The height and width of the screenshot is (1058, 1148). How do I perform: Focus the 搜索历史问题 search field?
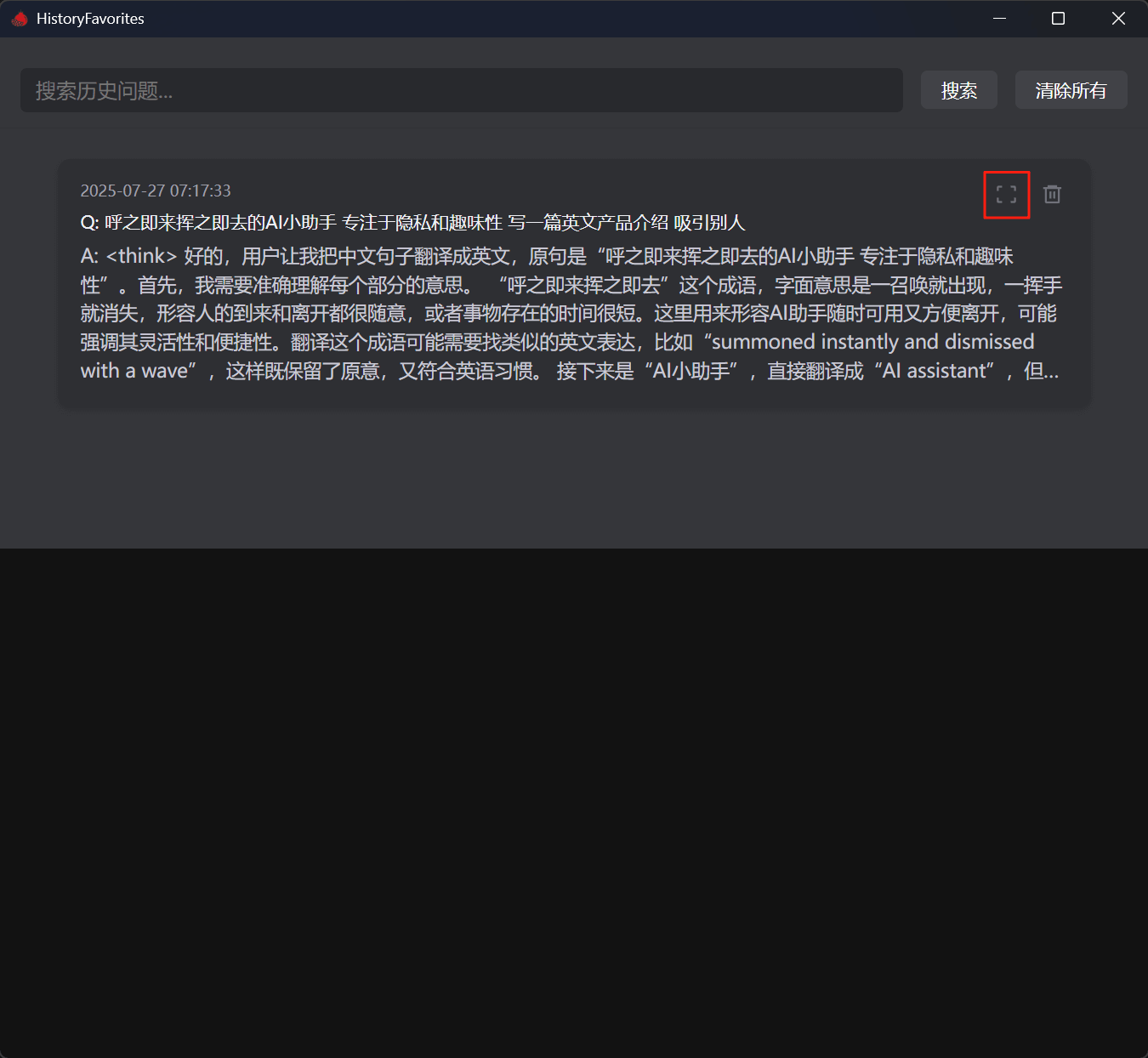461,90
